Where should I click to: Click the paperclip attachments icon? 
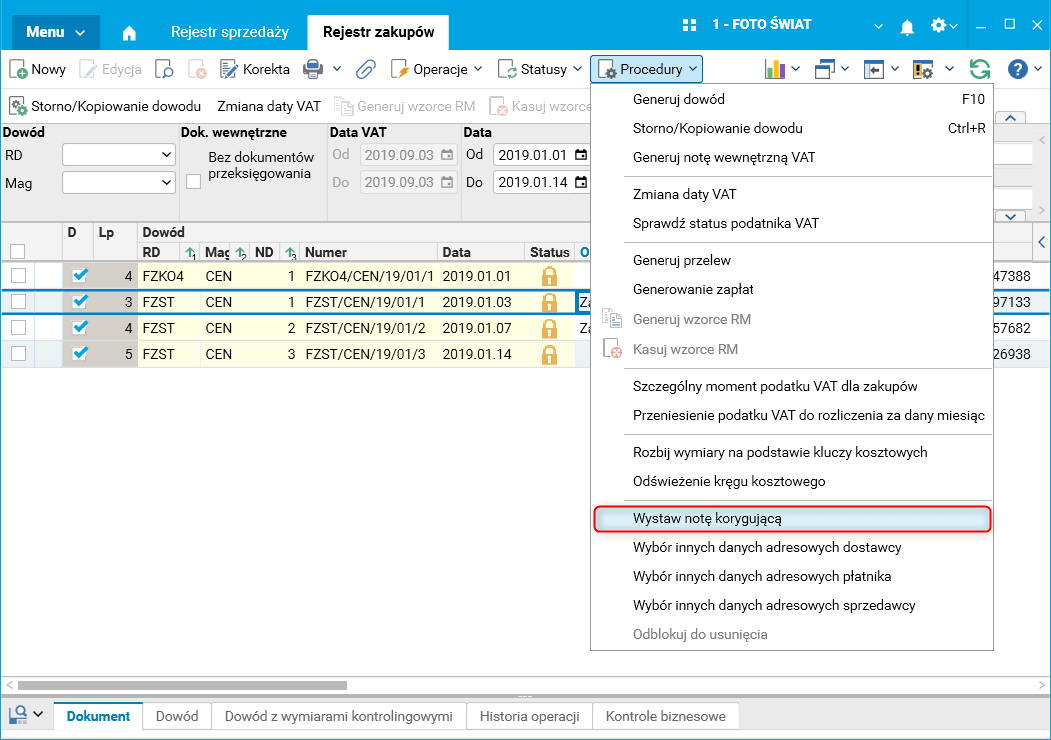tap(366, 69)
